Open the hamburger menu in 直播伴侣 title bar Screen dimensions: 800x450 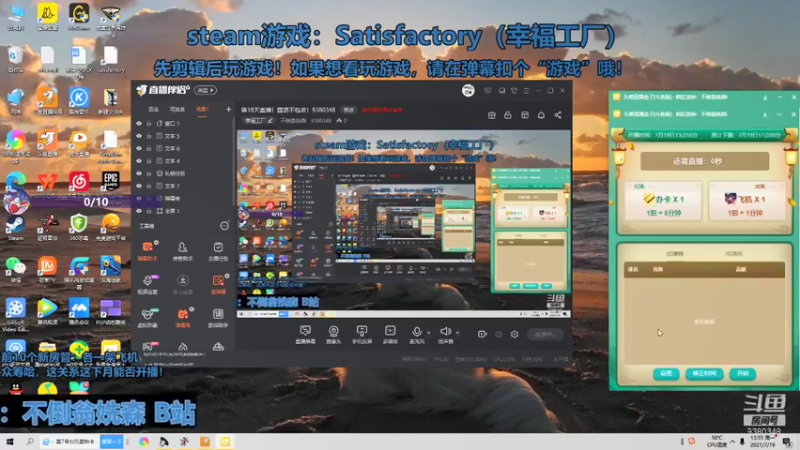pyautogui.click(x=526, y=91)
